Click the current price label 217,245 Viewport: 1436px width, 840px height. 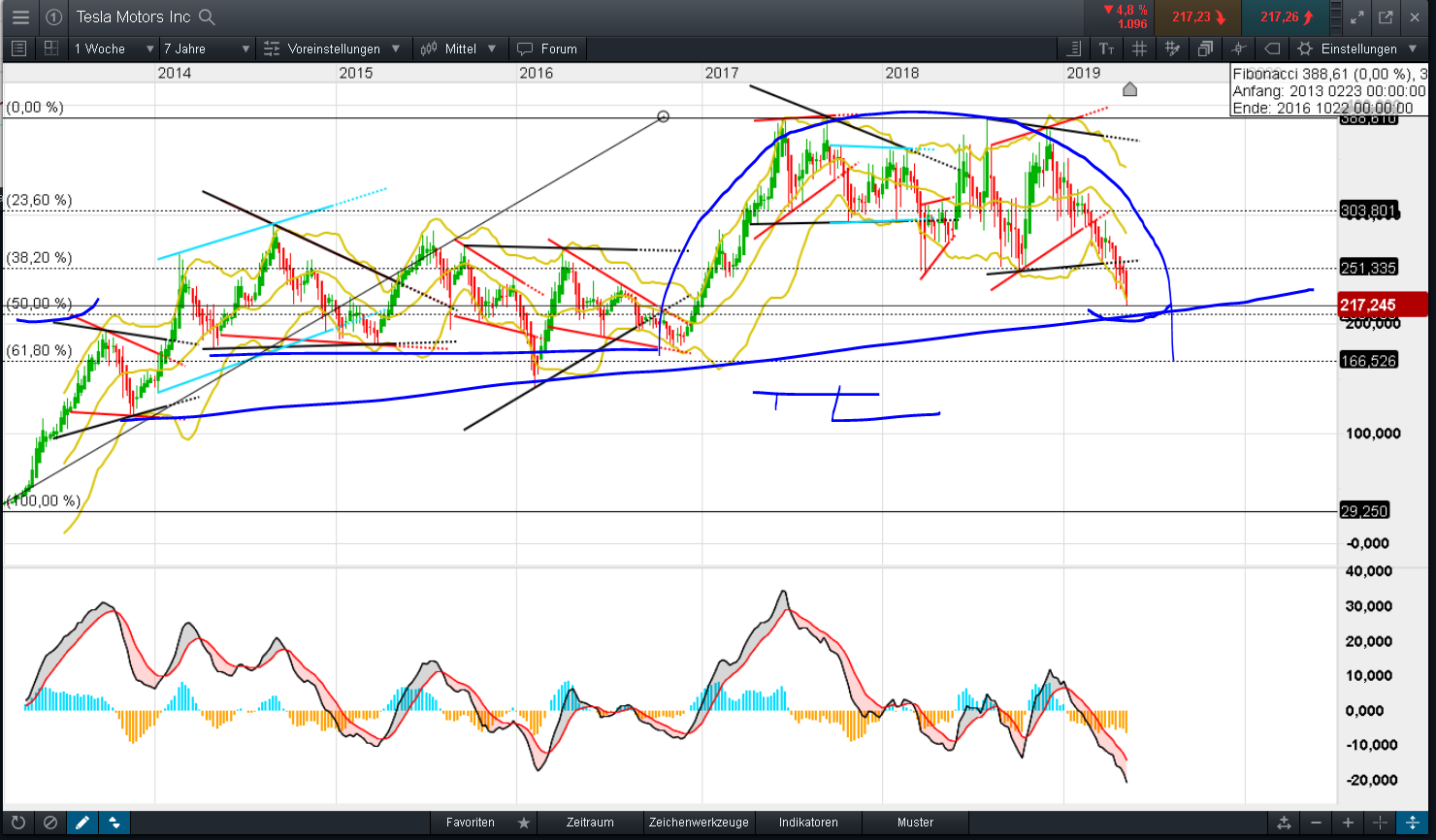coord(1382,305)
